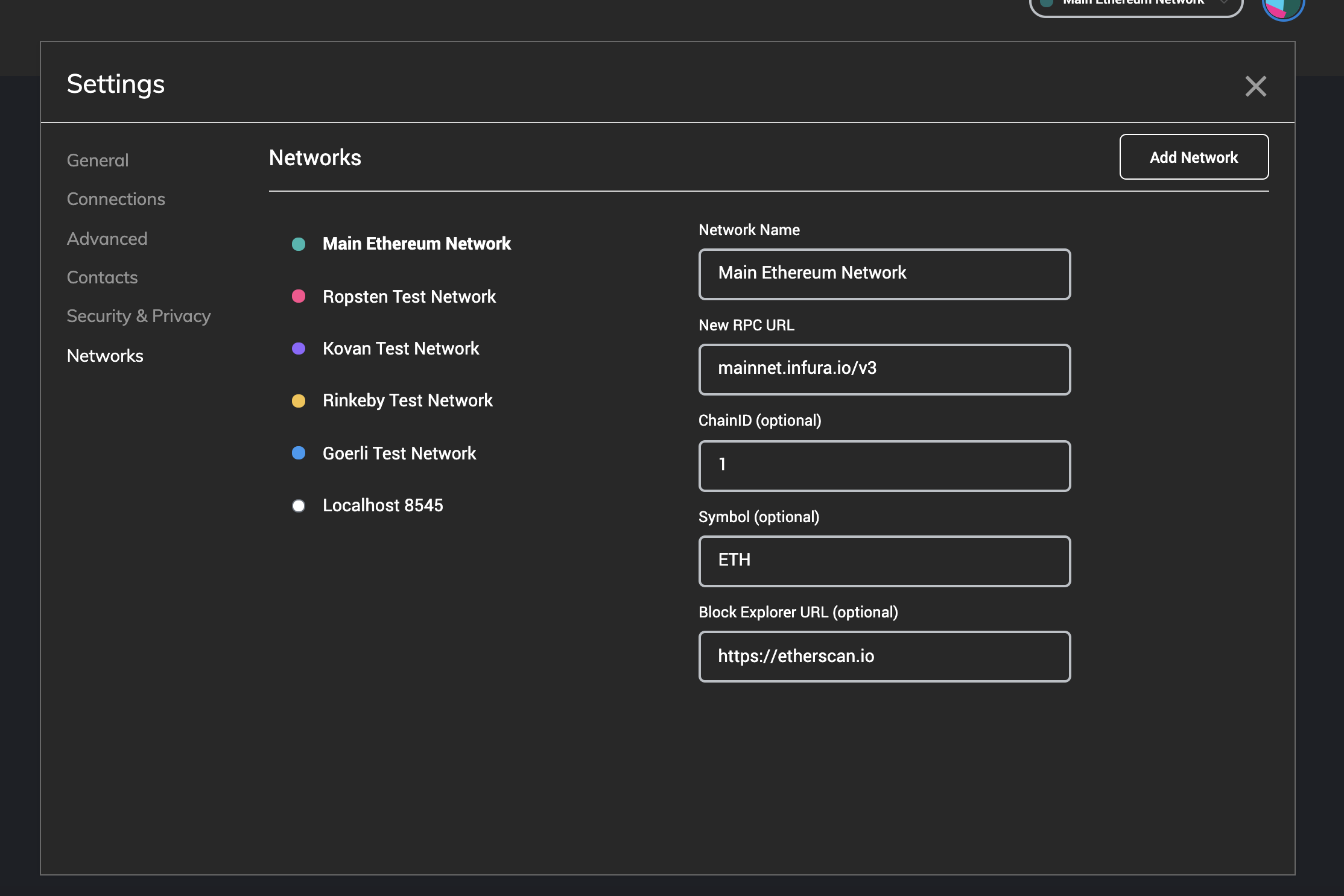Click yellow dot beside Rinkeby Test Network
Screen dimensions: 1344x896
click(299, 401)
